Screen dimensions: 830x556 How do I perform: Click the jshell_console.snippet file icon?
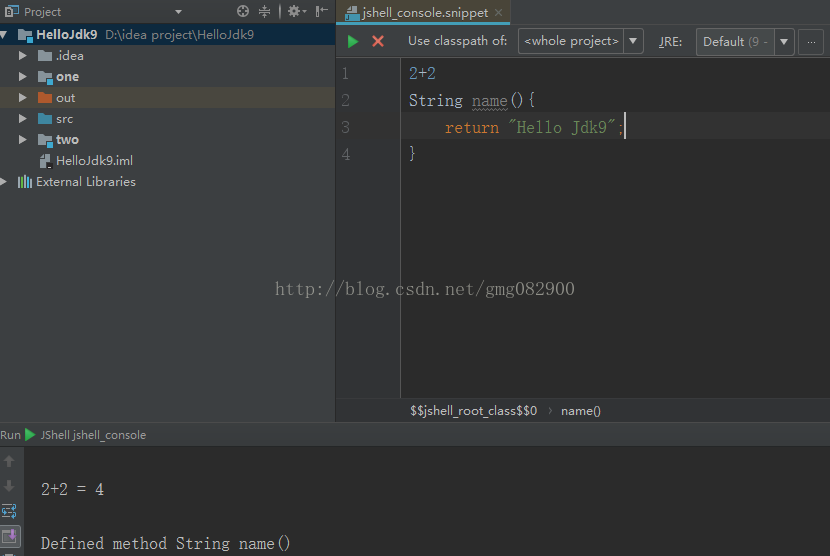(x=352, y=13)
